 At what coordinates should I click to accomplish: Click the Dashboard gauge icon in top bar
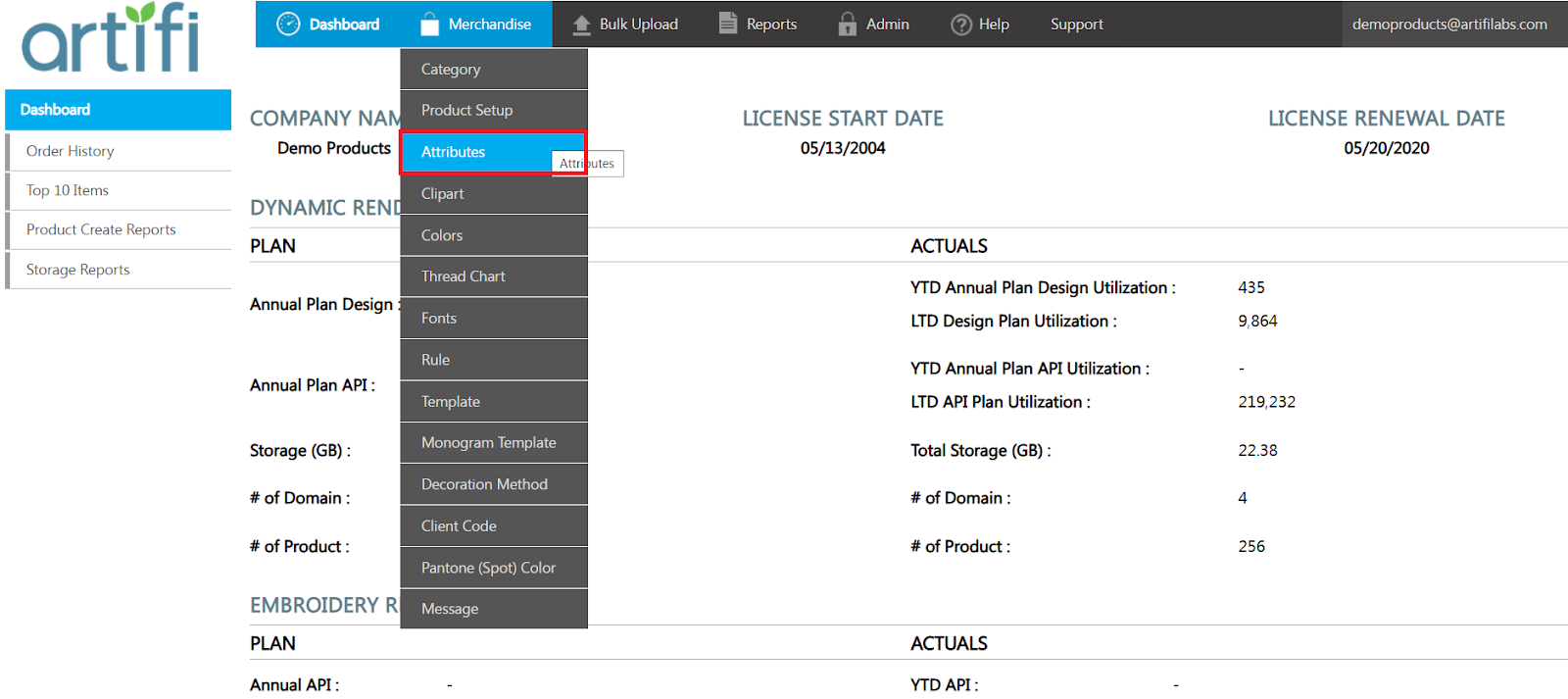[x=288, y=24]
